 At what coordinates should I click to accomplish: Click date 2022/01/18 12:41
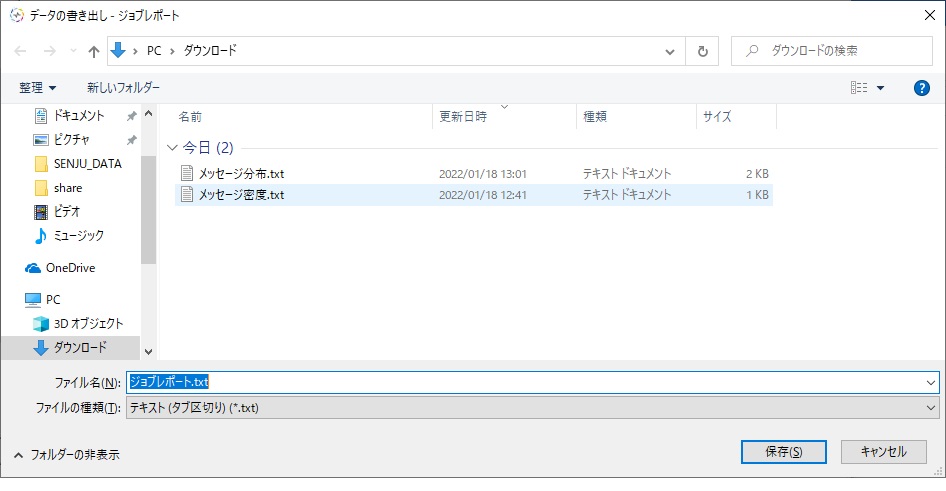coord(483,195)
